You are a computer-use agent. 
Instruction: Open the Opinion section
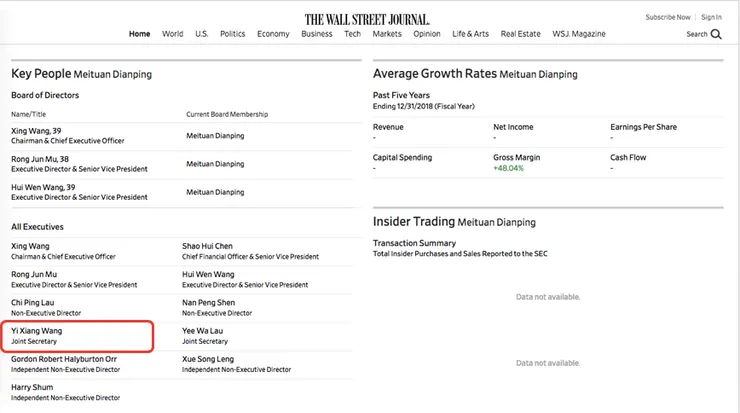427,34
